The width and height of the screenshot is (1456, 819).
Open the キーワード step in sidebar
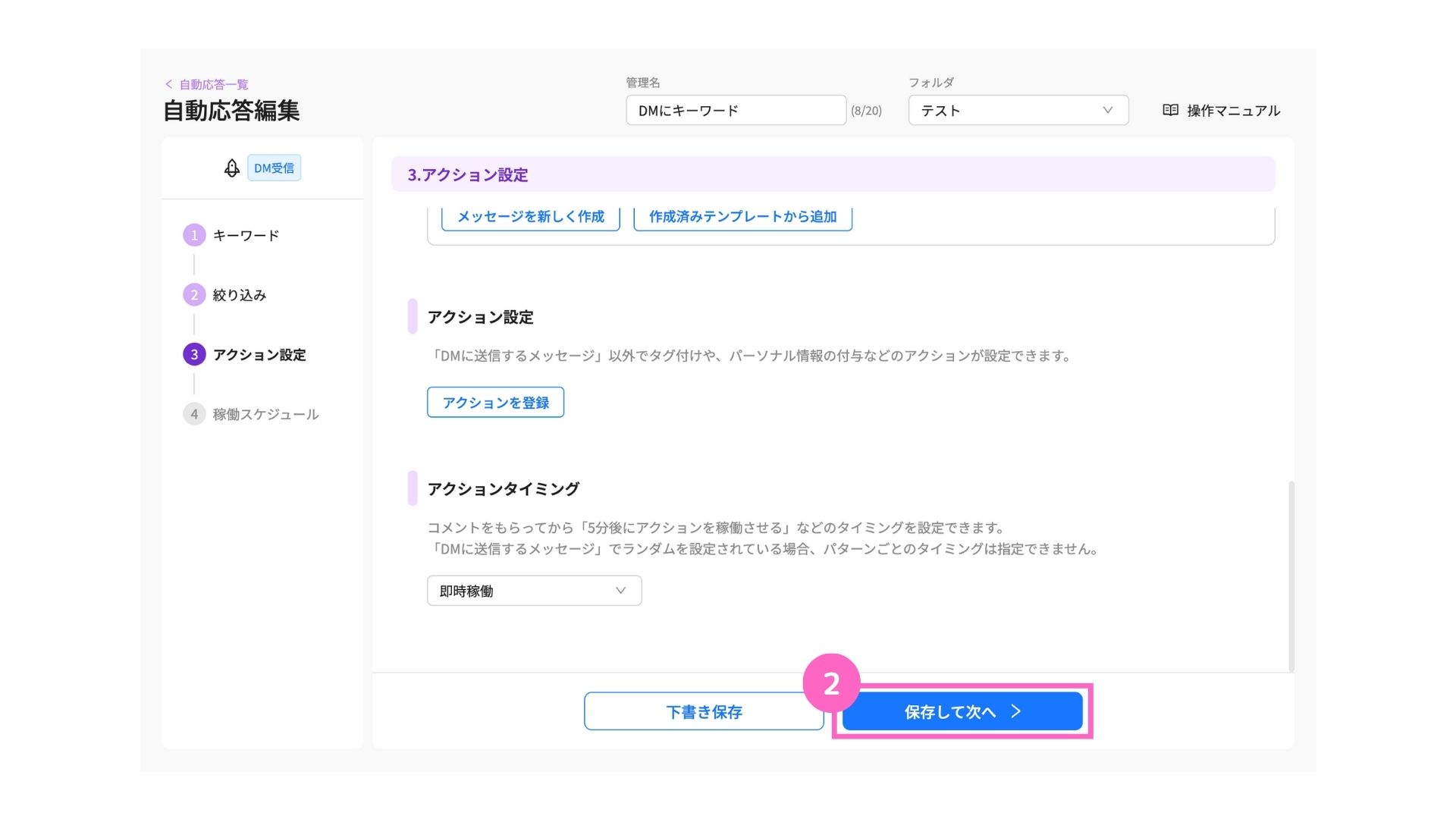coord(246,235)
